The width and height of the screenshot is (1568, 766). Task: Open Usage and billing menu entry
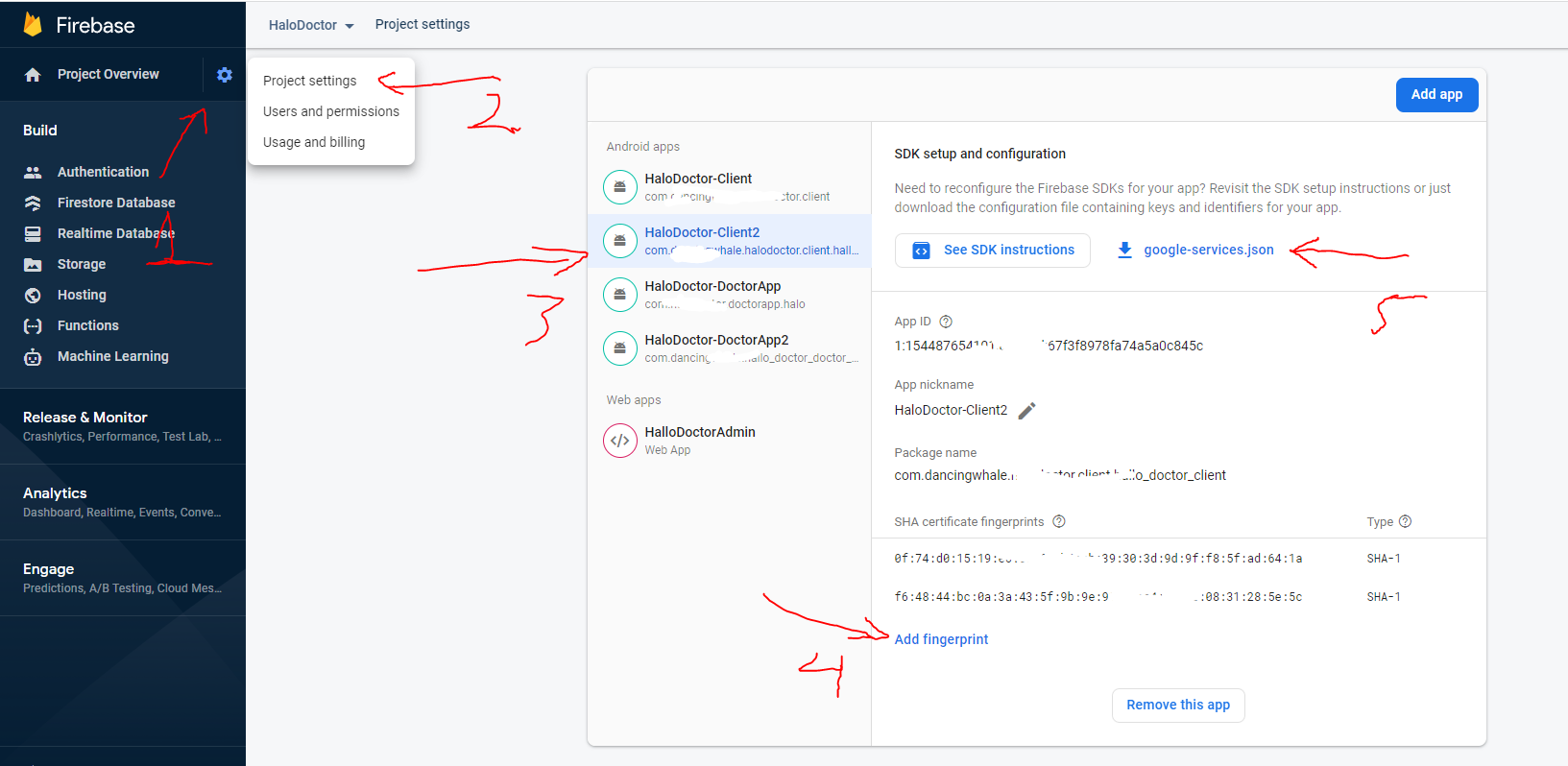pyautogui.click(x=314, y=142)
